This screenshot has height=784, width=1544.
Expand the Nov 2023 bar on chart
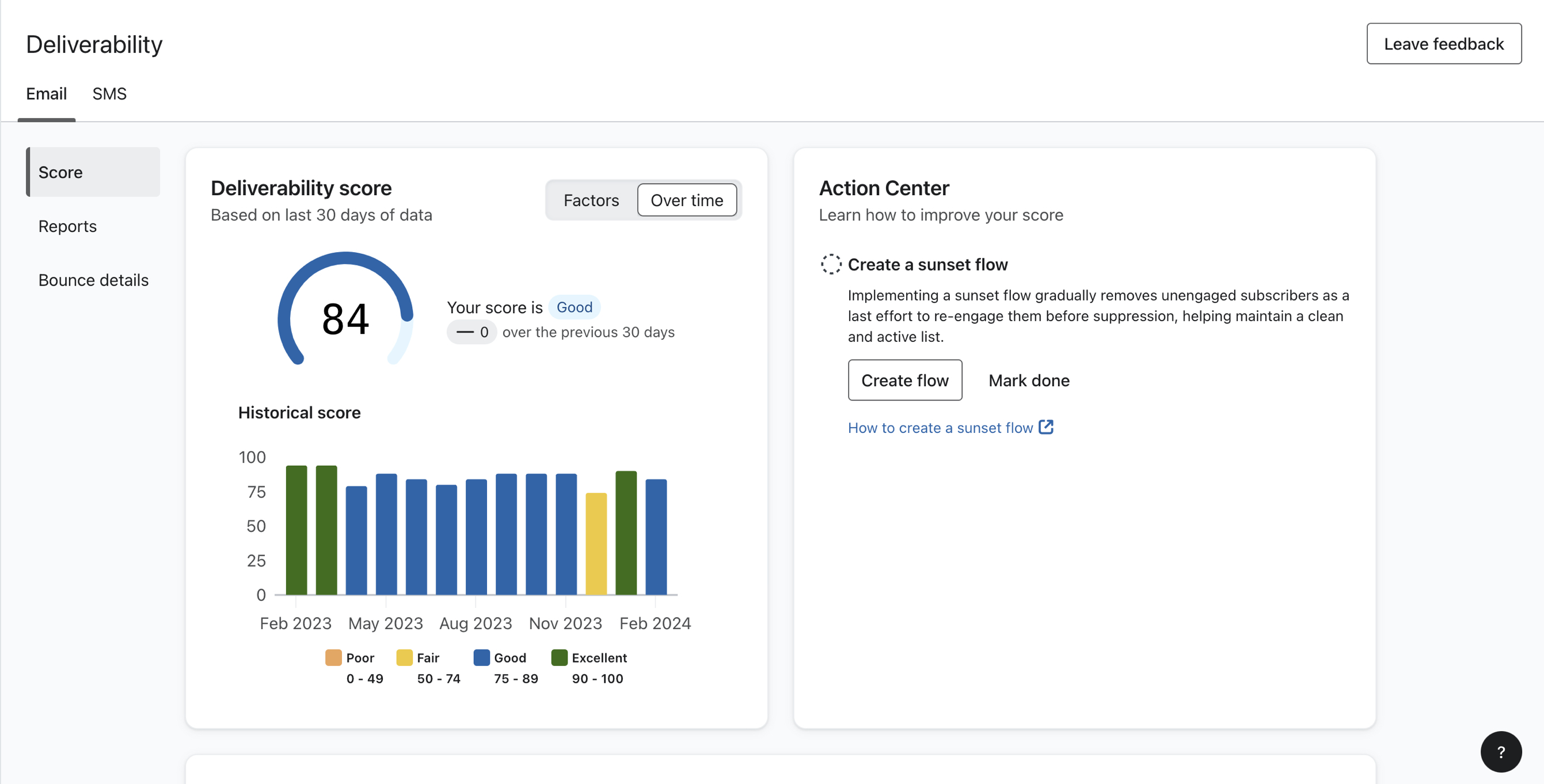(565, 530)
